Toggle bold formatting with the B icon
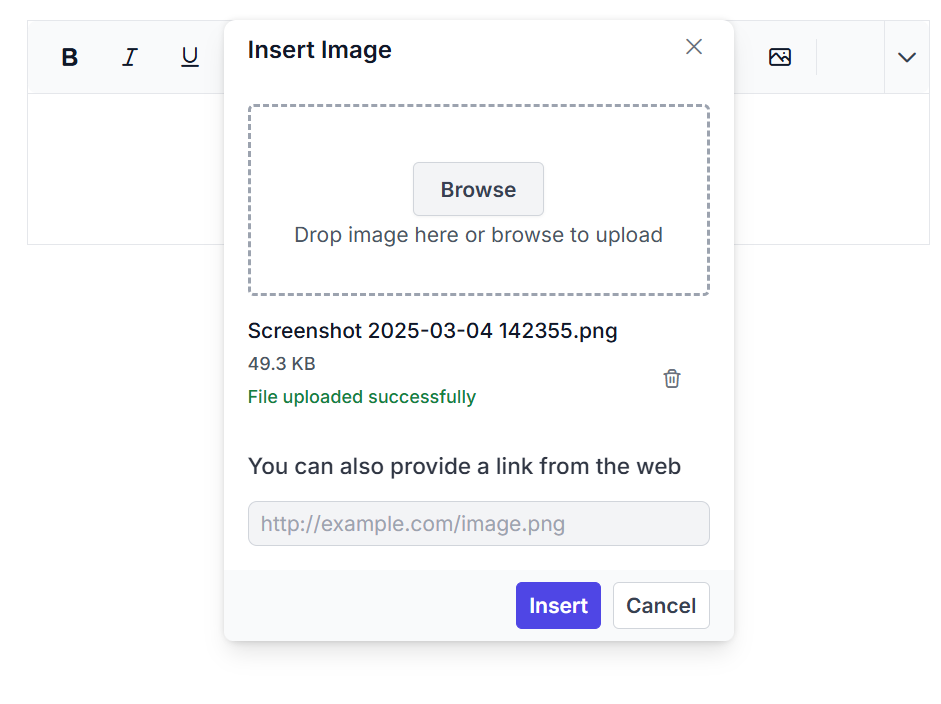This screenshot has height=704, width=941. [x=69, y=57]
